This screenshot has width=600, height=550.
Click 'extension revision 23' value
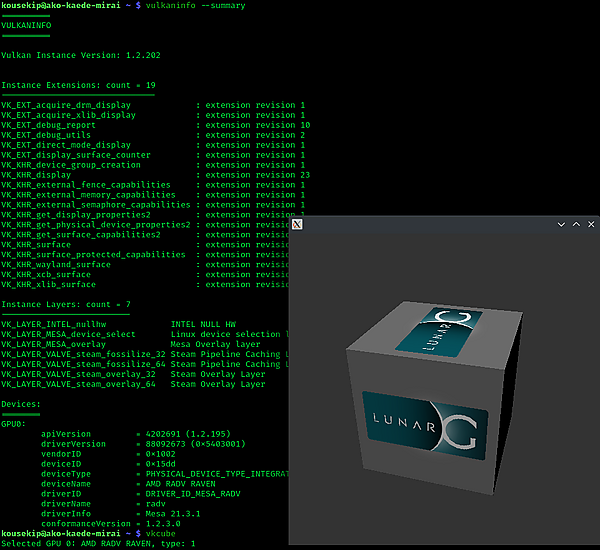[x=258, y=175]
